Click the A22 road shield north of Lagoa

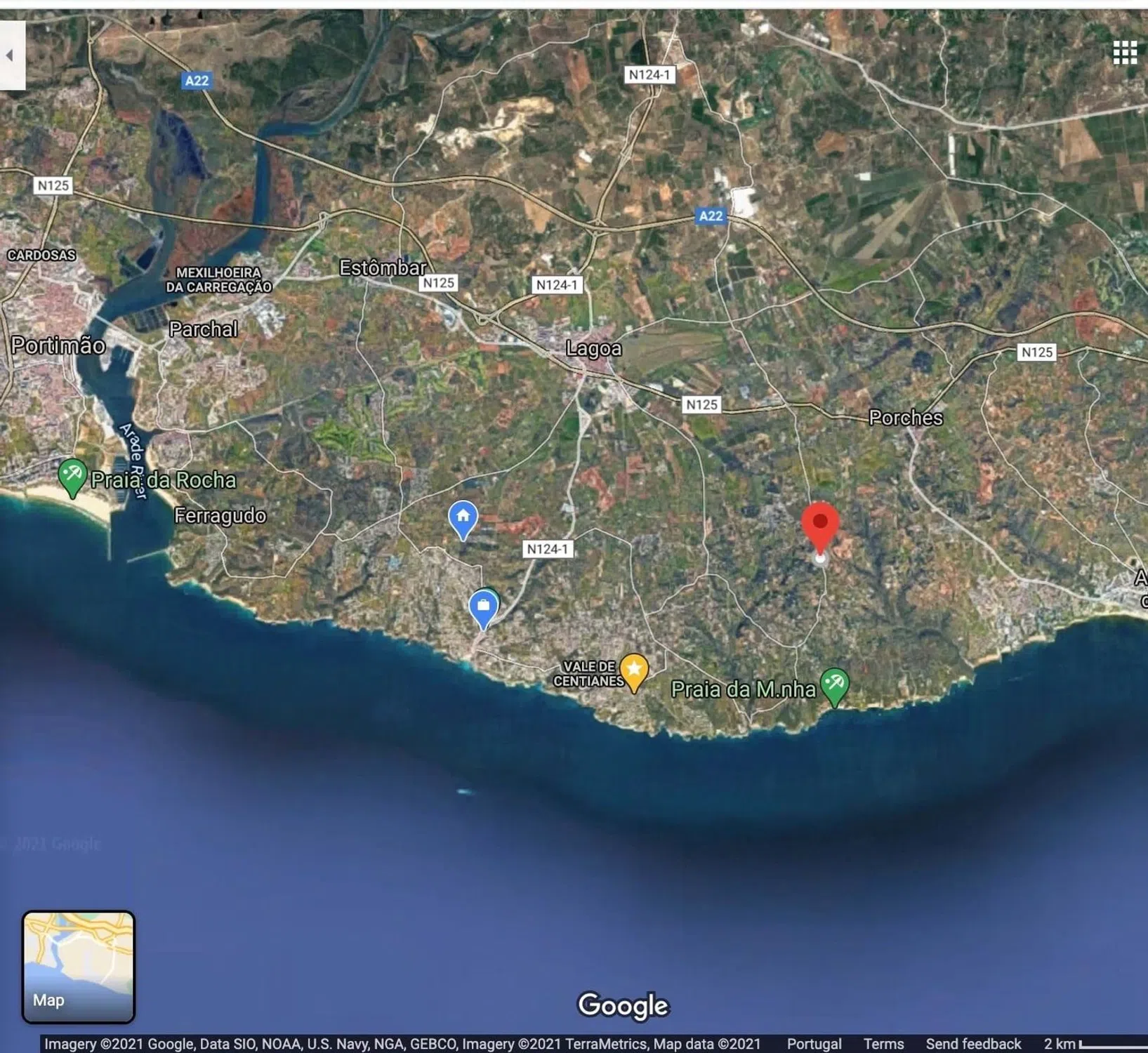click(x=711, y=216)
